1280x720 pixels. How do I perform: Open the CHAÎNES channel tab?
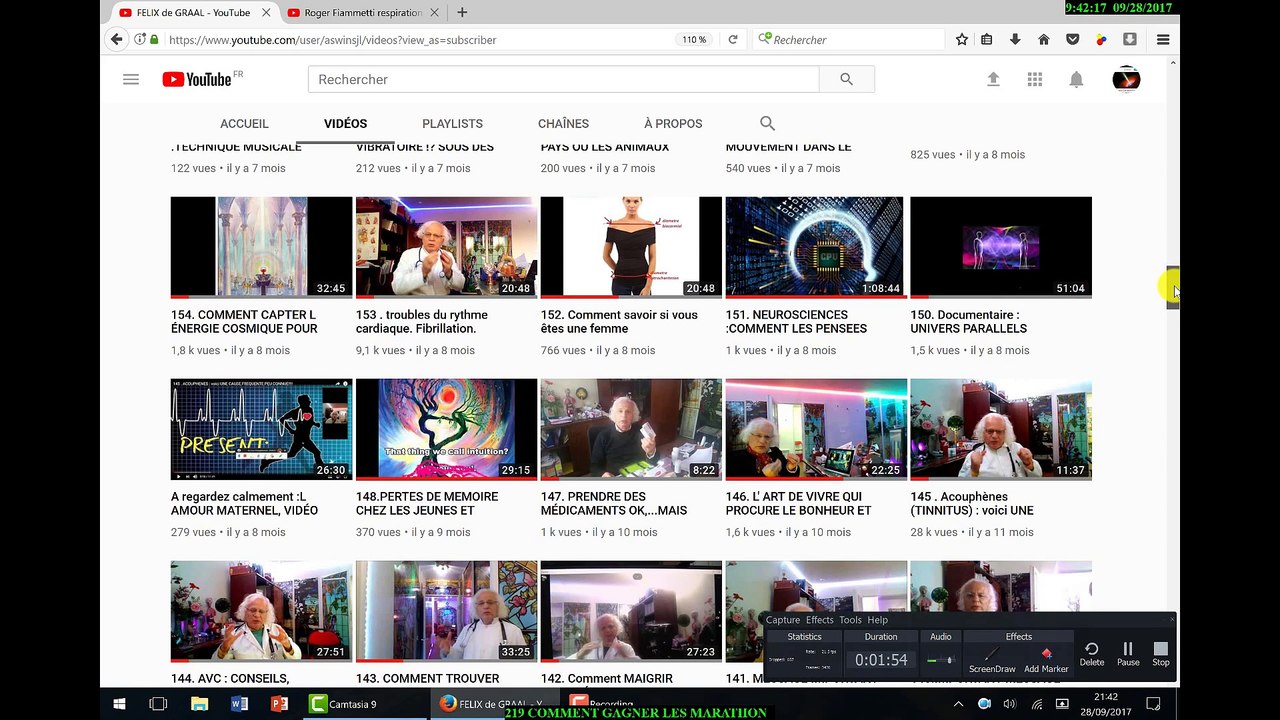click(563, 123)
